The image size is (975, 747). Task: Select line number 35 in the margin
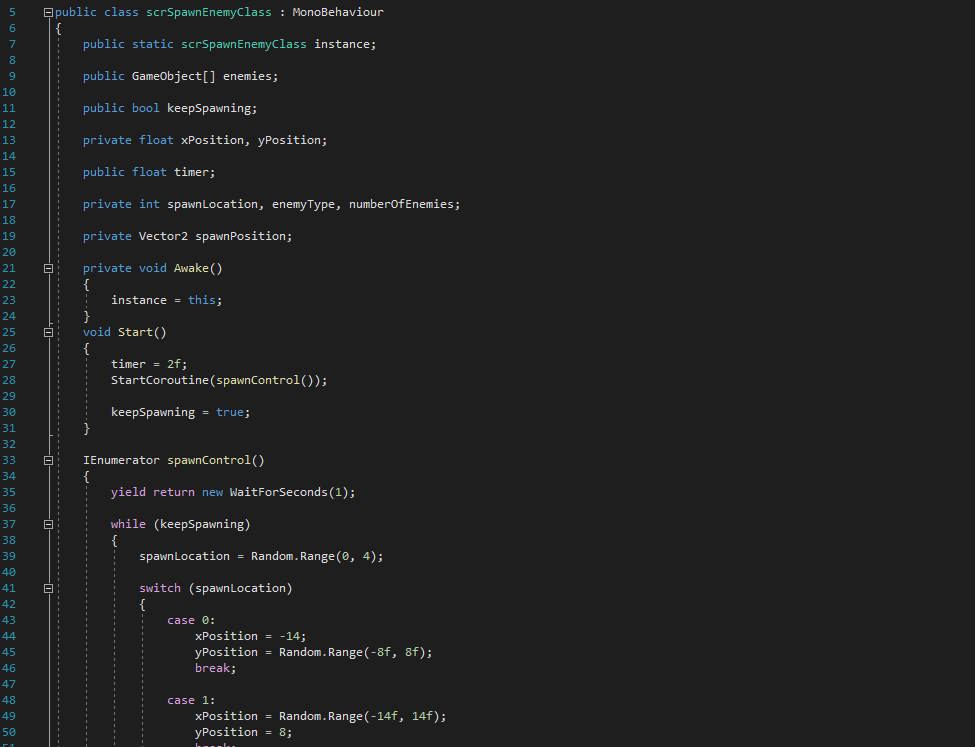[10, 492]
